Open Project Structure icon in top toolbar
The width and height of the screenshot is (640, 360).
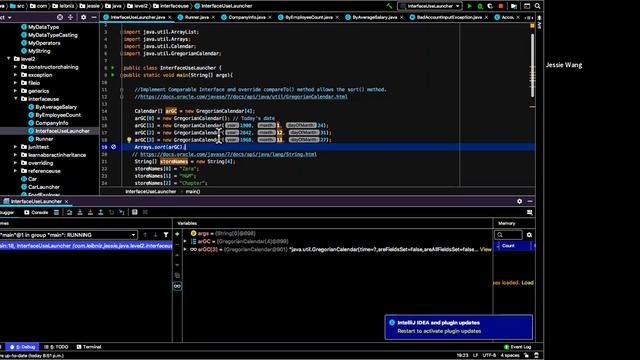click(514, 6)
